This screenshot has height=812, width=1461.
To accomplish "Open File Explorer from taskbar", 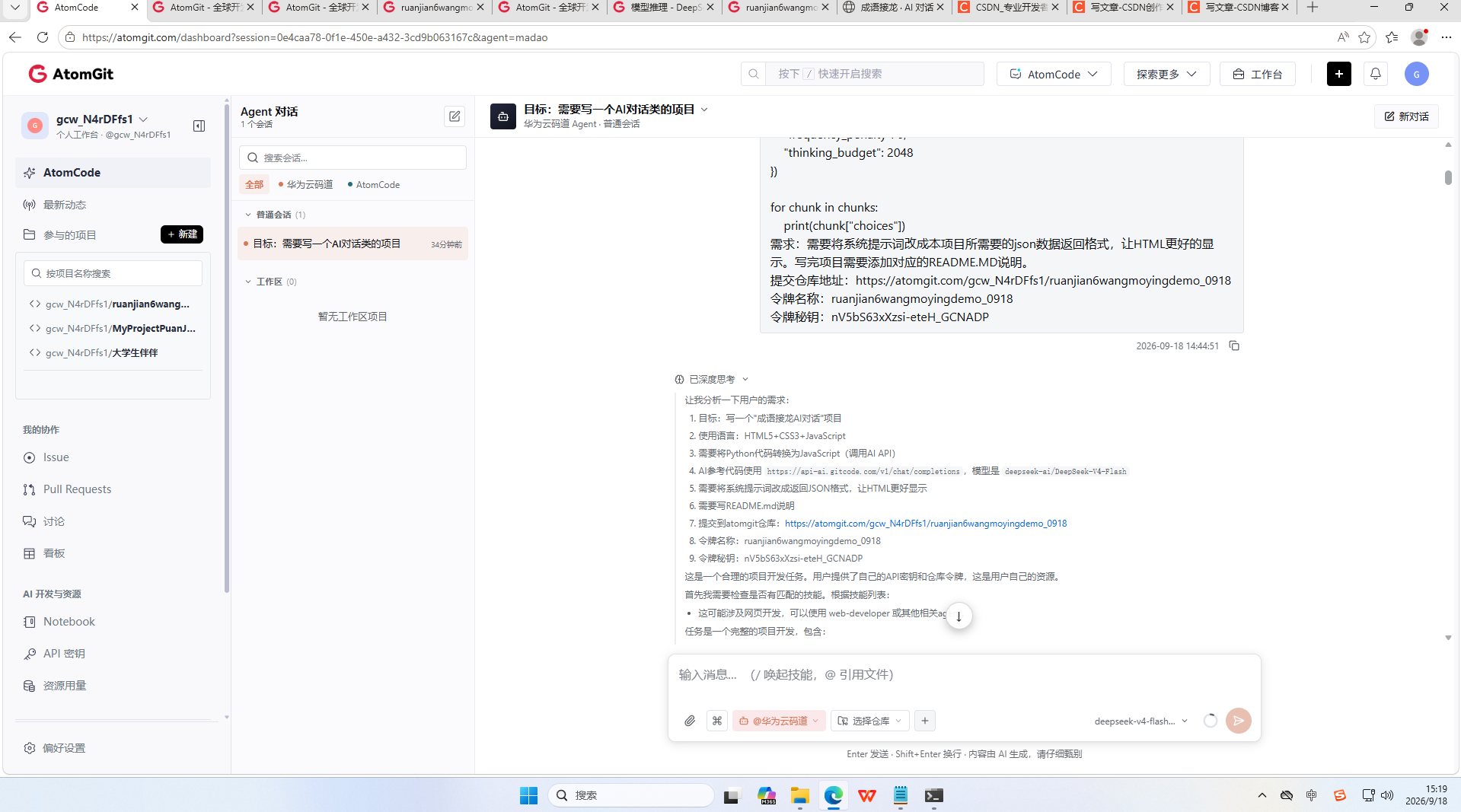I will coord(799,795).
